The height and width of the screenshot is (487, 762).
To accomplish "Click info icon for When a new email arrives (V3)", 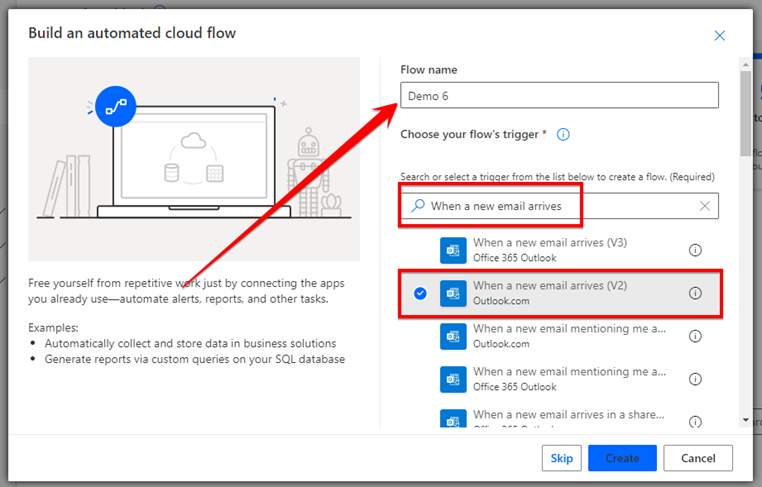I will [x=695, y=250].
